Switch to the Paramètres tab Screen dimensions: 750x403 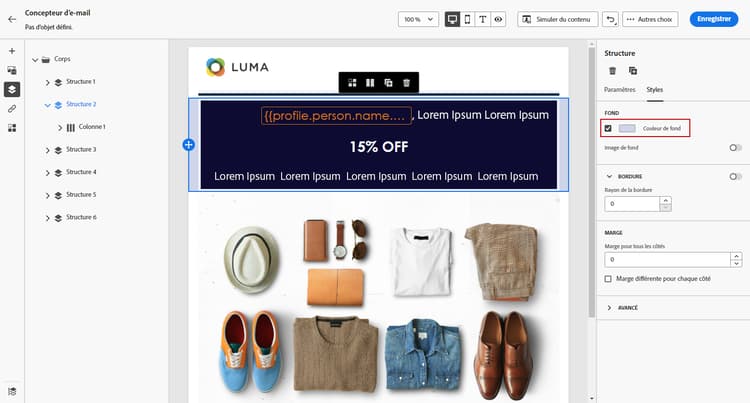click(x=619, y=89)
